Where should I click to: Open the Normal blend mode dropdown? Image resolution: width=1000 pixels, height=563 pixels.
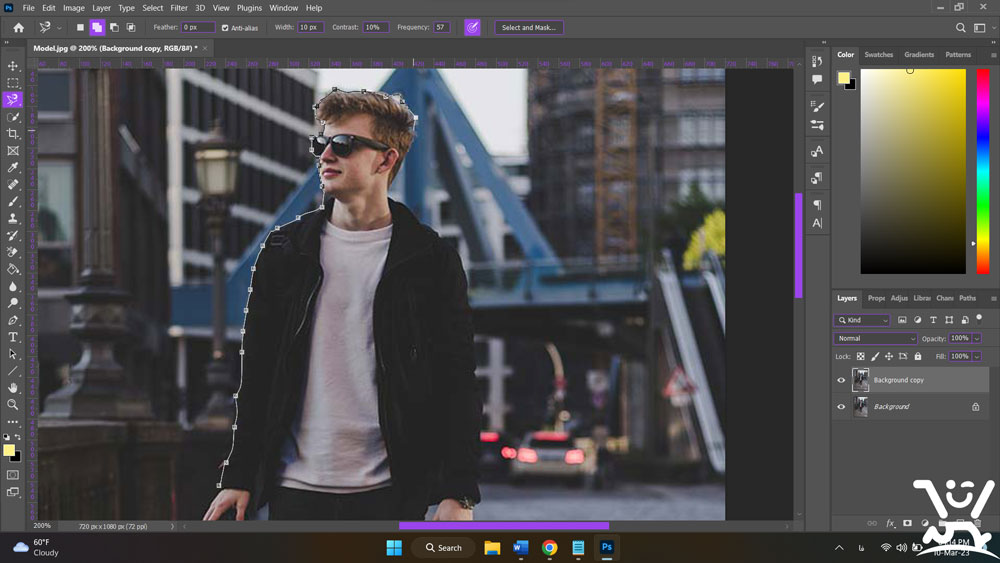coord(875,339)
